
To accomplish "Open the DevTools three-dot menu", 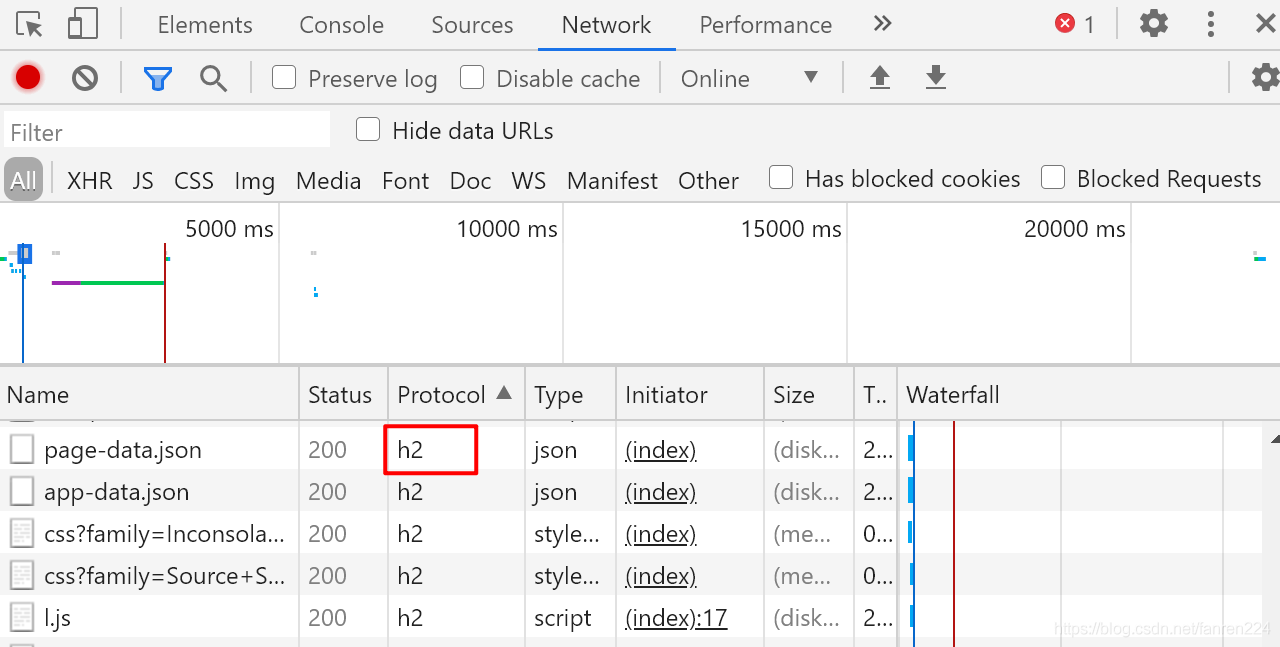I will point(1211,24).
